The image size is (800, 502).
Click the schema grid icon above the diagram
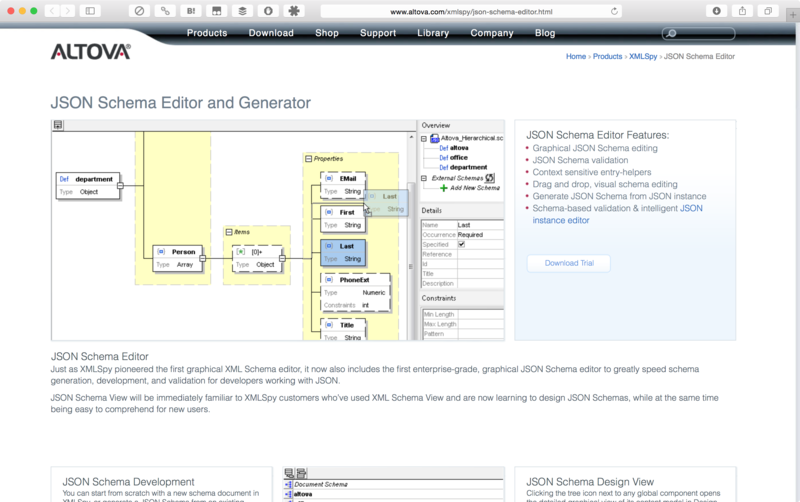(58, 125)
